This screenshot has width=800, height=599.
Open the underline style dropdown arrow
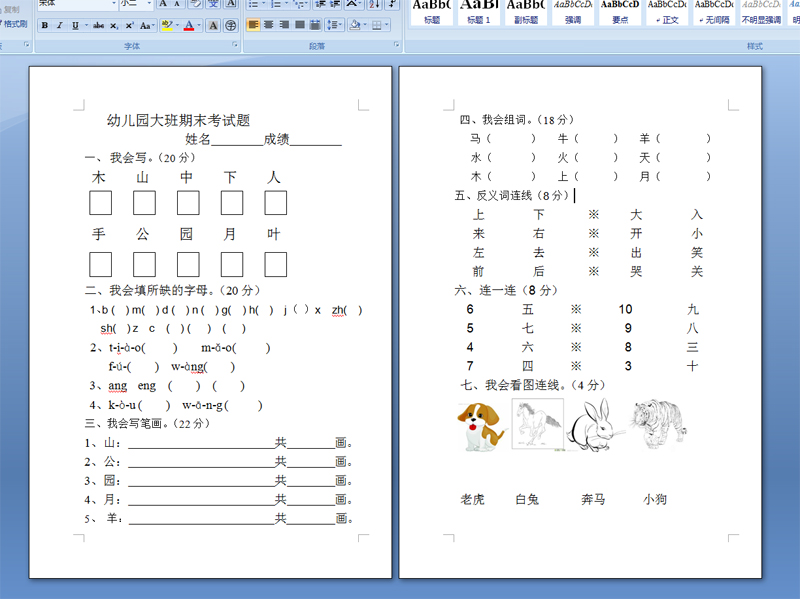pyautogui.click(x=86, y=25)
